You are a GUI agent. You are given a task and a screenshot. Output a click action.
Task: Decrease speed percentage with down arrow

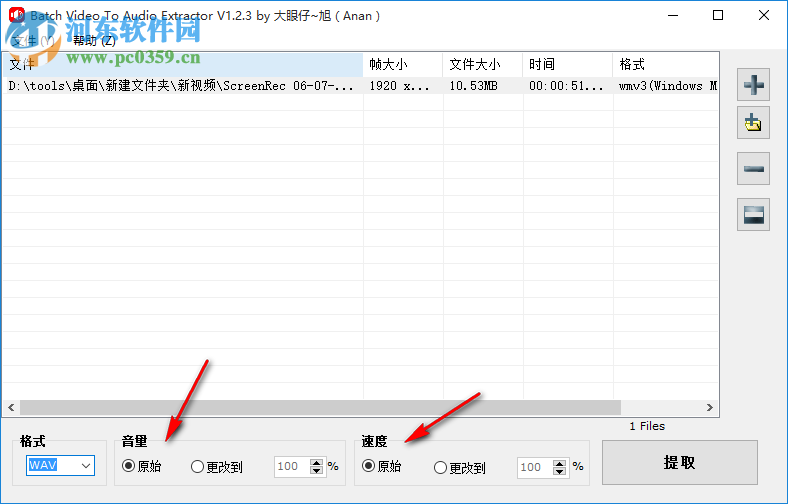[x=559, y=472]
